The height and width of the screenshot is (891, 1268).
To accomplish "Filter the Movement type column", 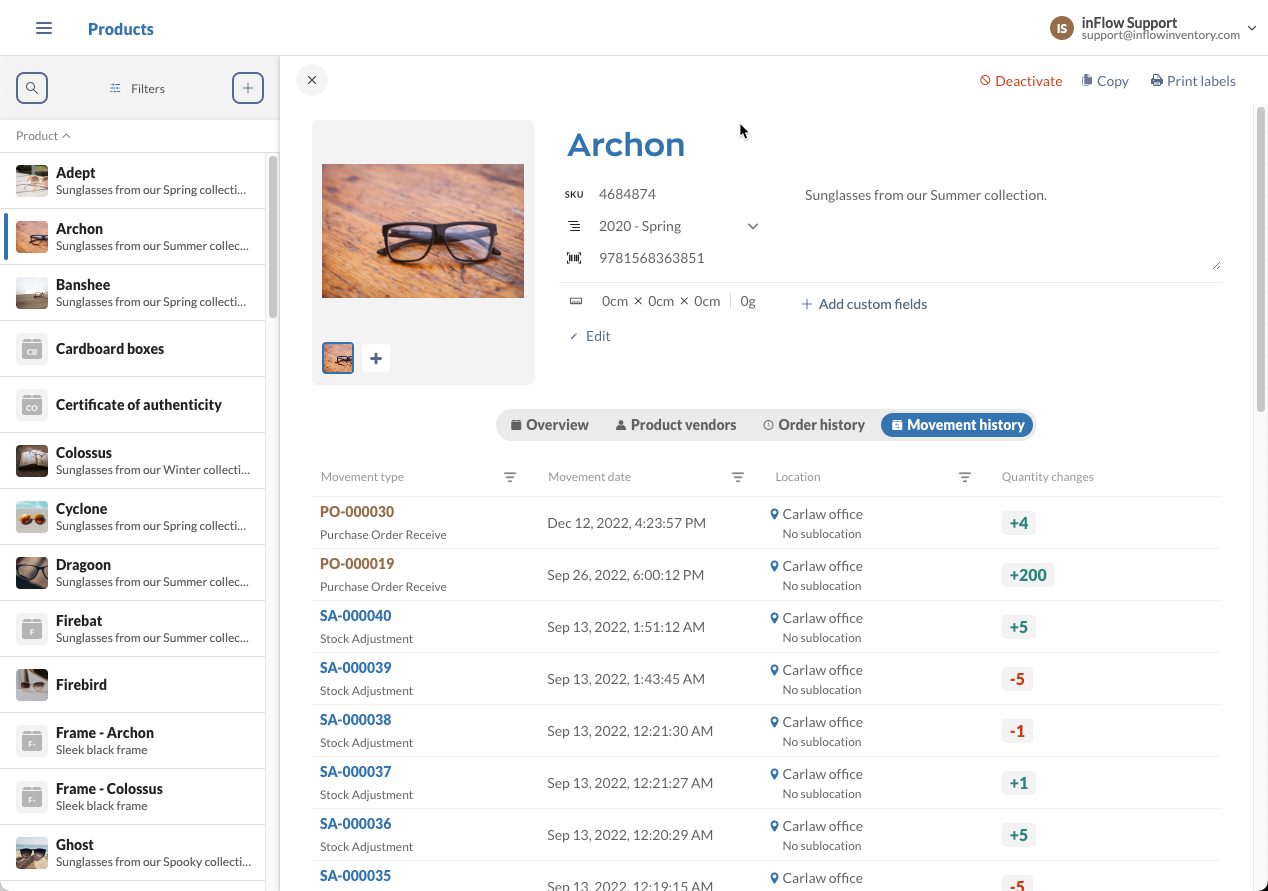I will pos(510,477).
